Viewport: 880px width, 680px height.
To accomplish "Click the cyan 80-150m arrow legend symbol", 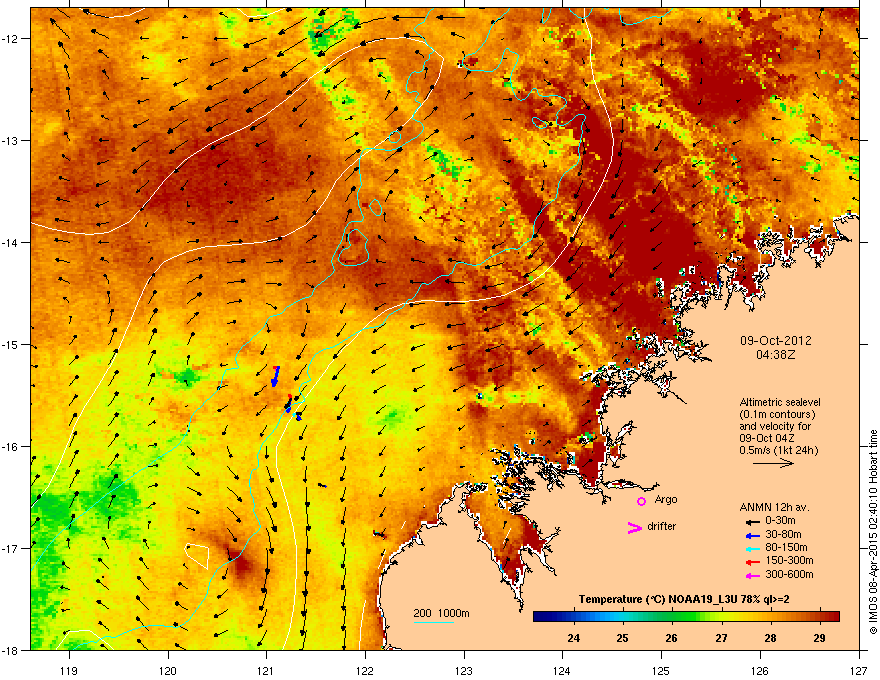I will point(753,548).
